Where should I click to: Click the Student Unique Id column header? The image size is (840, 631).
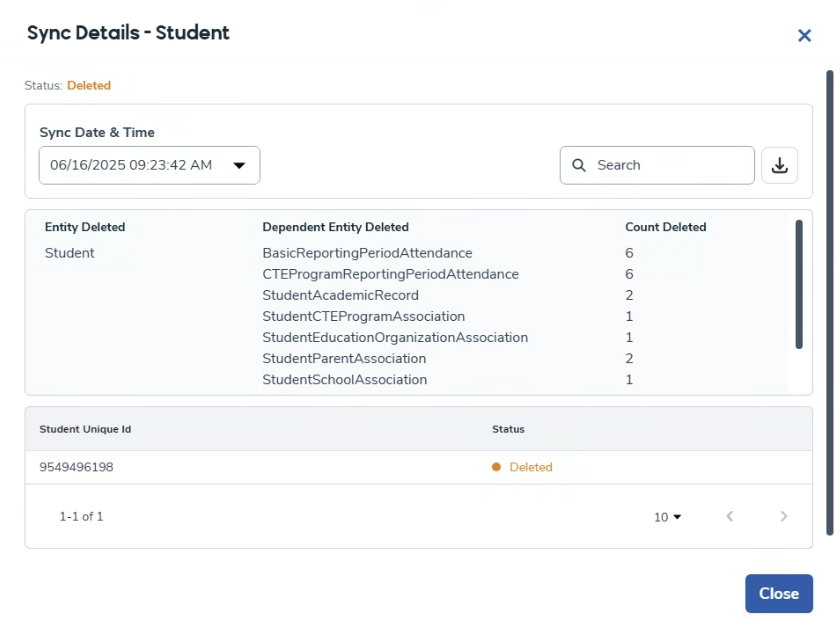point(85,429)
